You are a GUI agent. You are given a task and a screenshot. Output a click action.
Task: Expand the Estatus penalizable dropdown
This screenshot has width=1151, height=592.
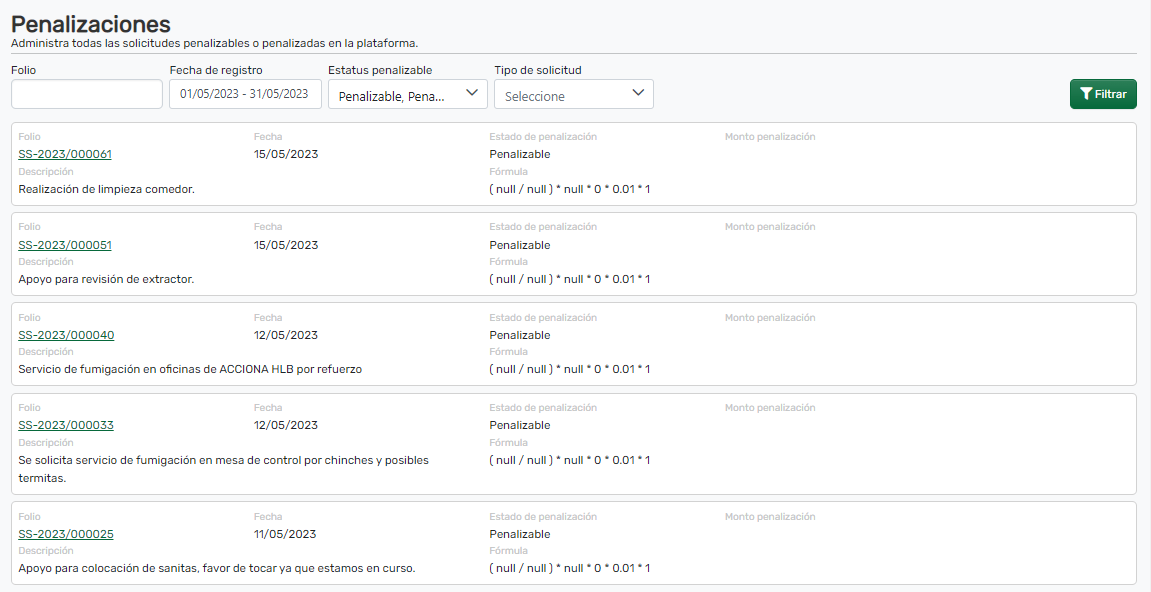(407, 95)
